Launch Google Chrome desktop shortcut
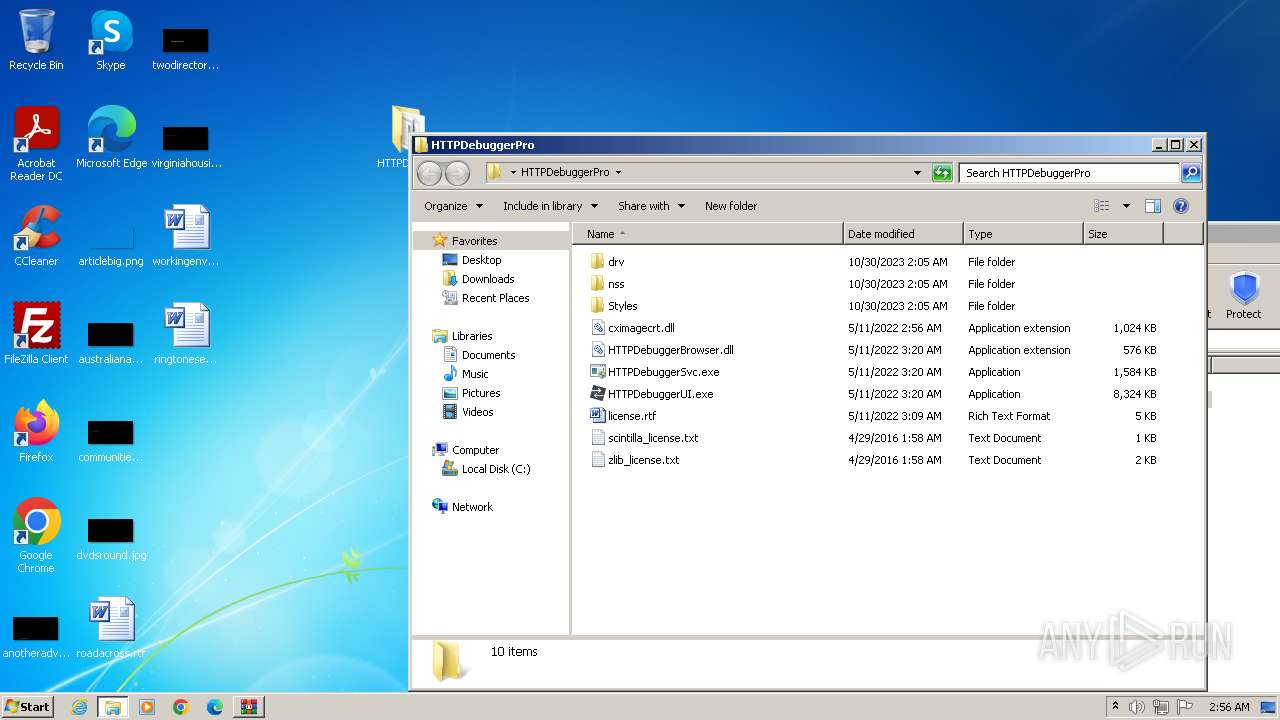Screen dimensions: 1280x720 click(36, 536)
